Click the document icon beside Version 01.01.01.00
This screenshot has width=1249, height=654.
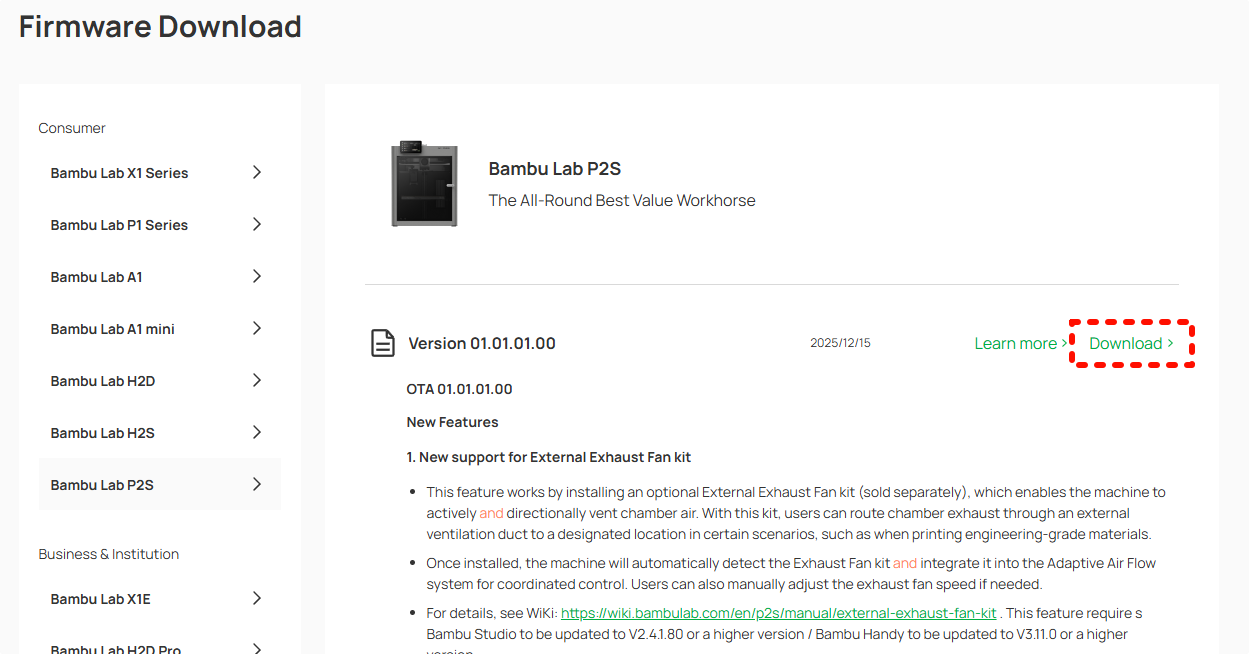[382, 343]
